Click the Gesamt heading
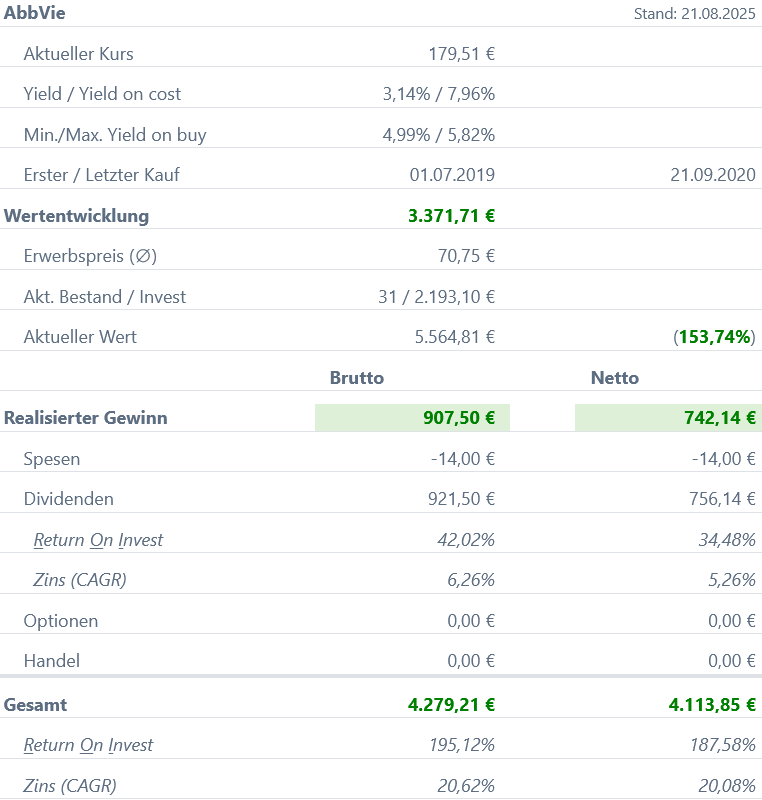Viewport: 762px width, 800px height. [35, 705]
